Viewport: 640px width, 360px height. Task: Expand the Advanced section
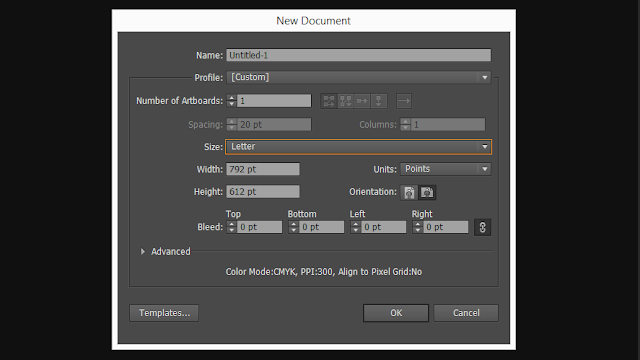(x=143, y=252)
